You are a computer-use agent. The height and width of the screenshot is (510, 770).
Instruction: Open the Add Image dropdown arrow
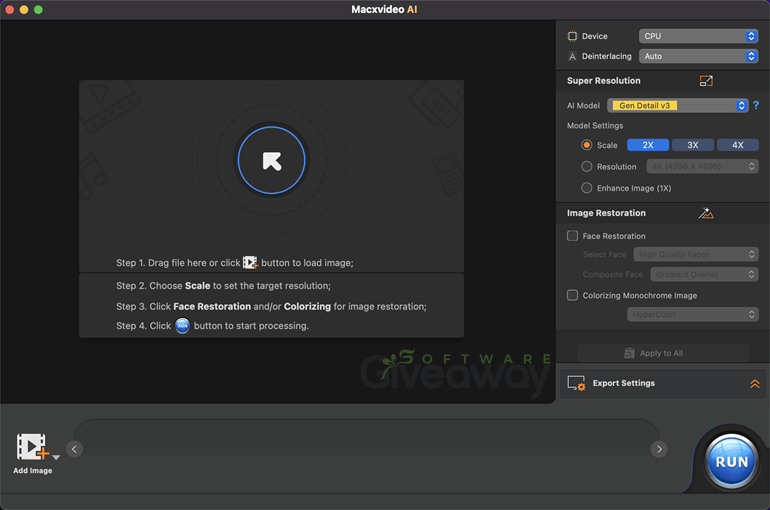pyautogui.click(x=56, y=457)
